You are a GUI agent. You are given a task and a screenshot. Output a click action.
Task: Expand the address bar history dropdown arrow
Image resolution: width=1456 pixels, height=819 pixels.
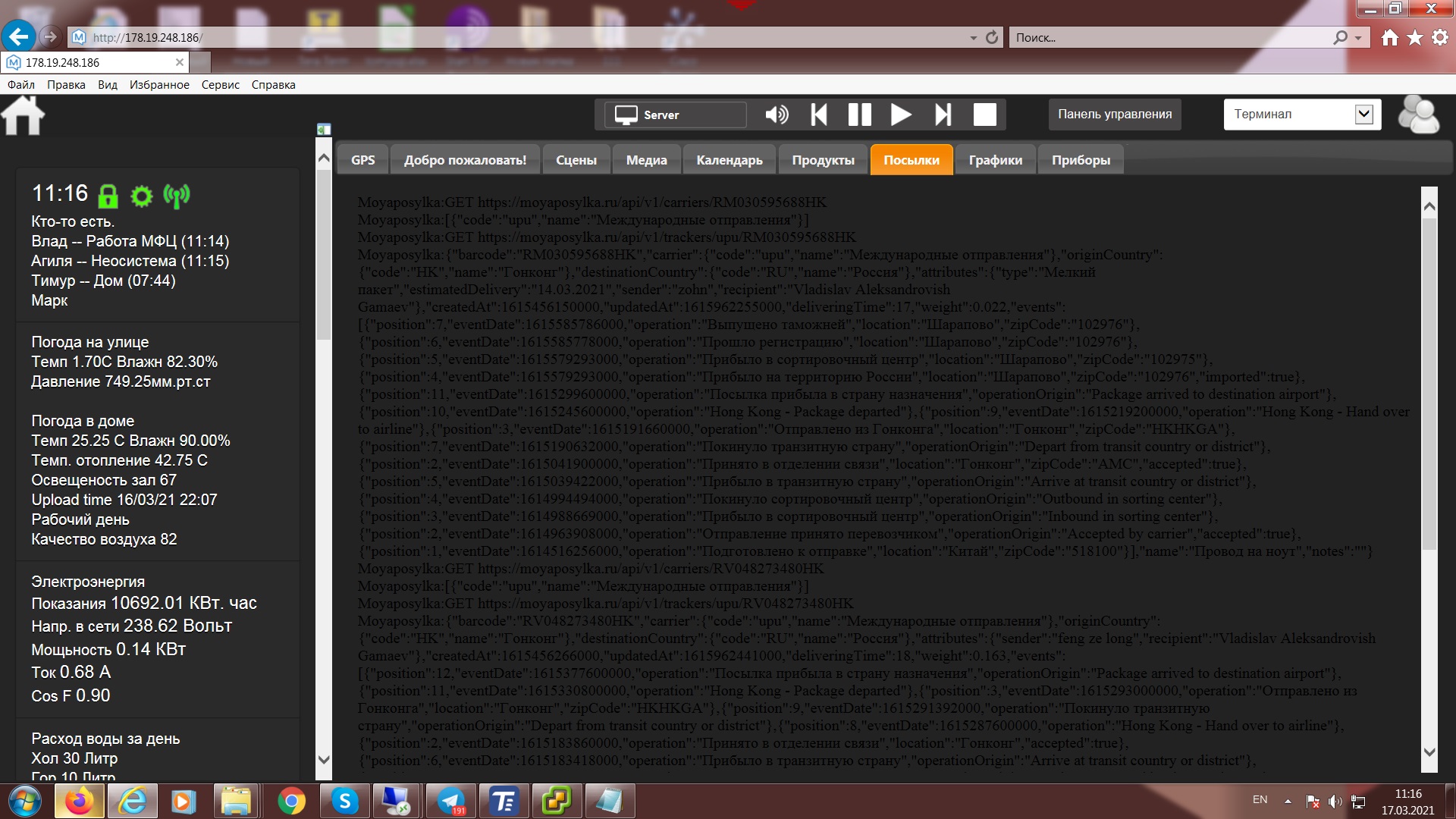coord(973,37)
